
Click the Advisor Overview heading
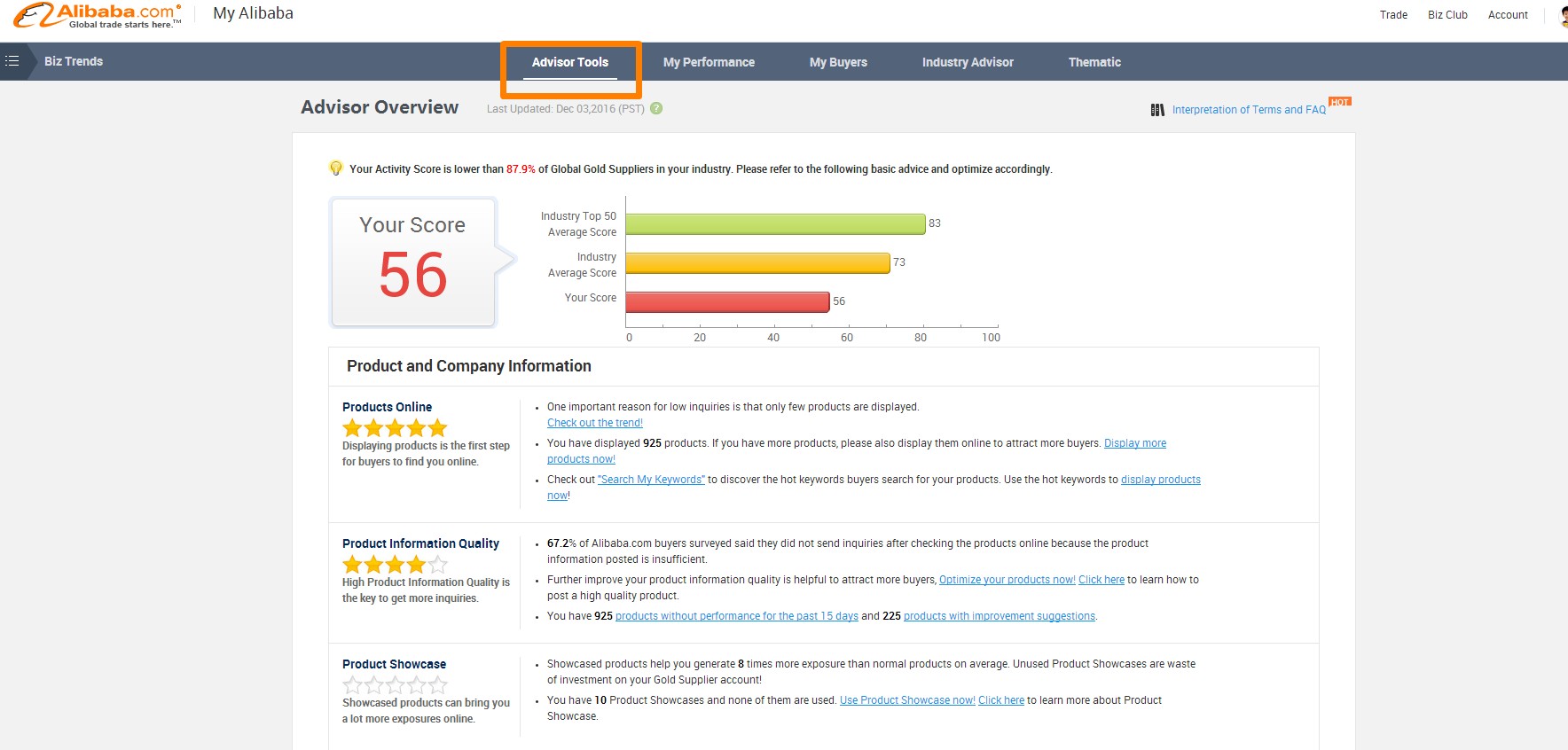(380, 107)
